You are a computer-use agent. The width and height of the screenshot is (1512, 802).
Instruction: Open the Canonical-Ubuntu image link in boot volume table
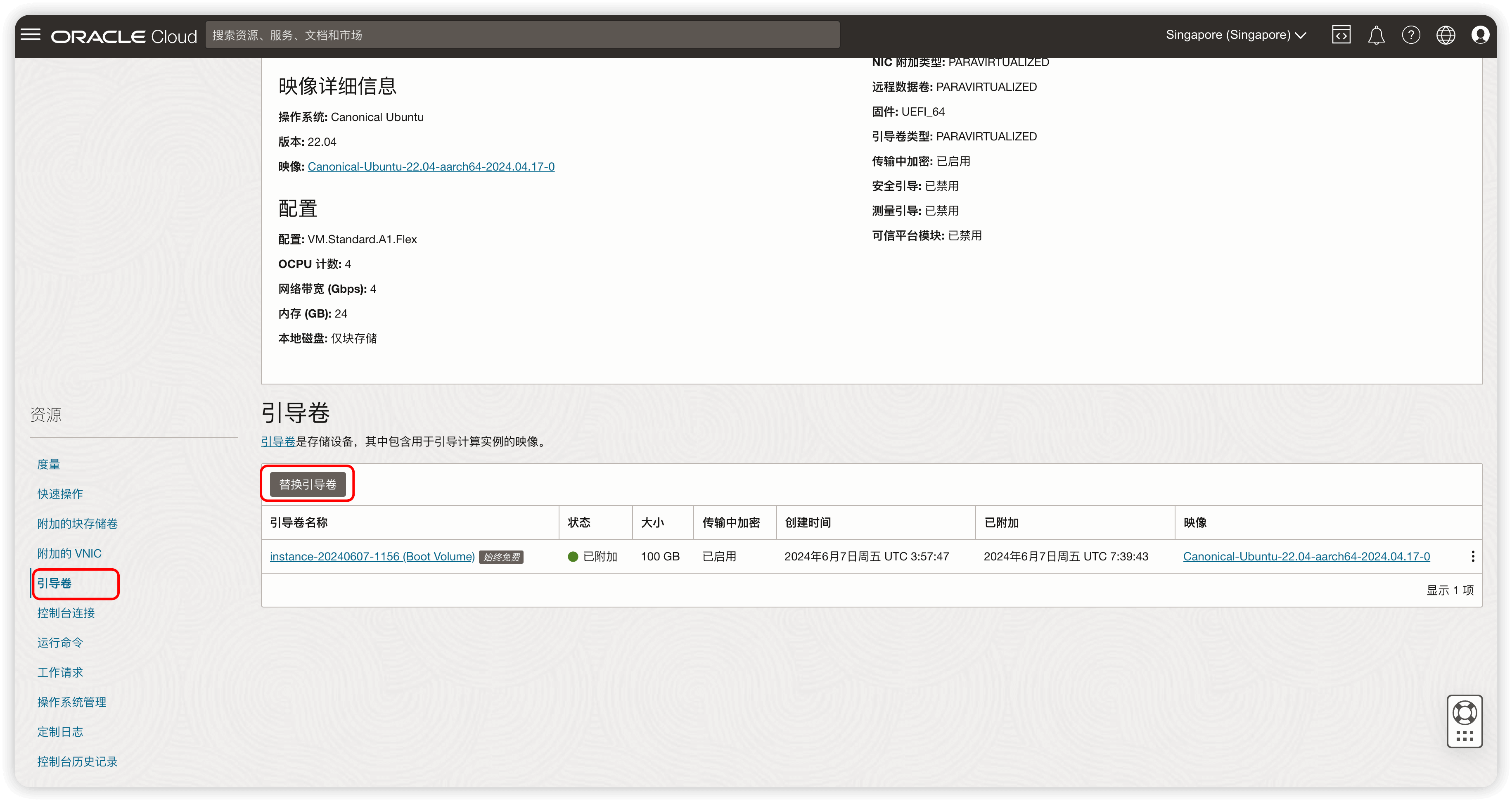coord(1306,557)
